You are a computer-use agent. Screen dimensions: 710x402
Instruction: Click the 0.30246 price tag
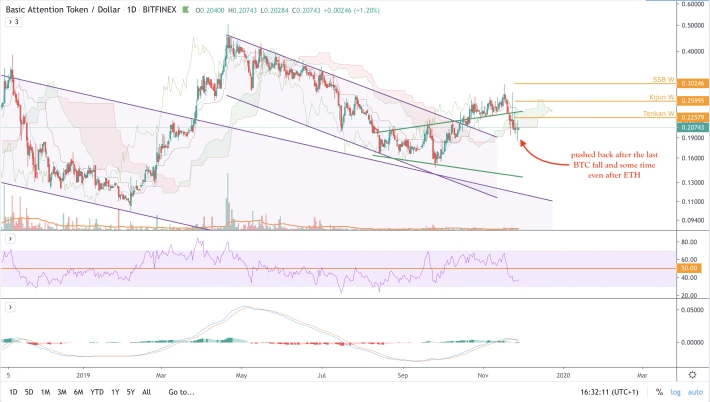coord(692,83)
